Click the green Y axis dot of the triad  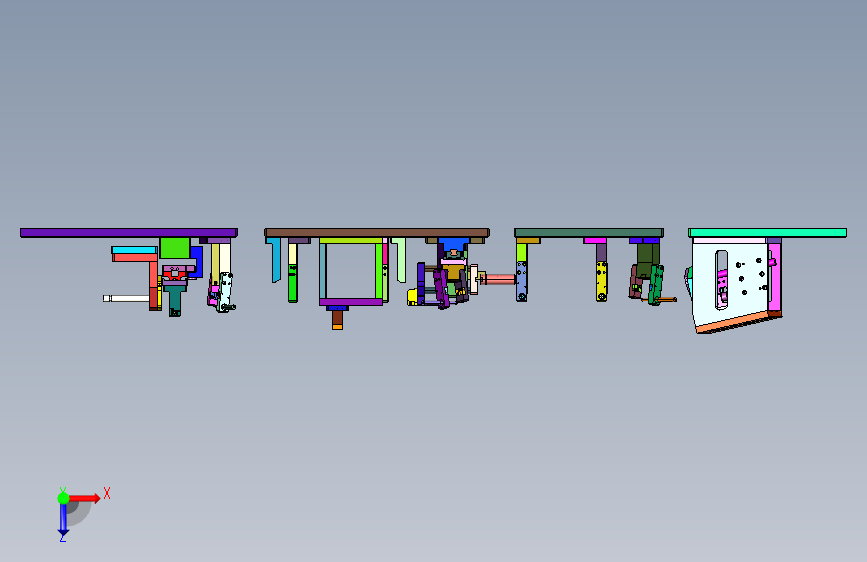pyautogui.click(x=63, y=498)
